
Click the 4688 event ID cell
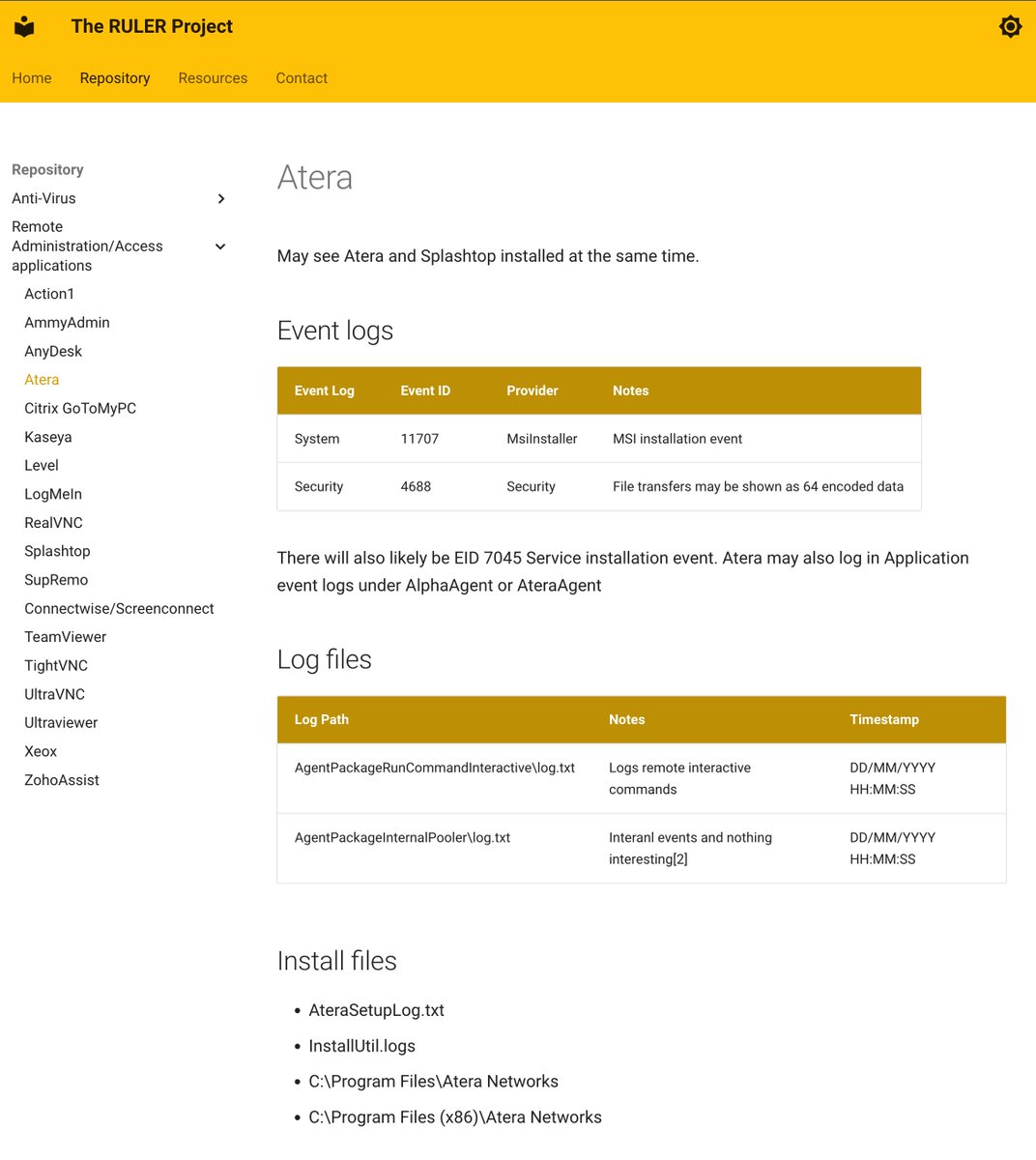pyautogui.click(x=416, y=487)
